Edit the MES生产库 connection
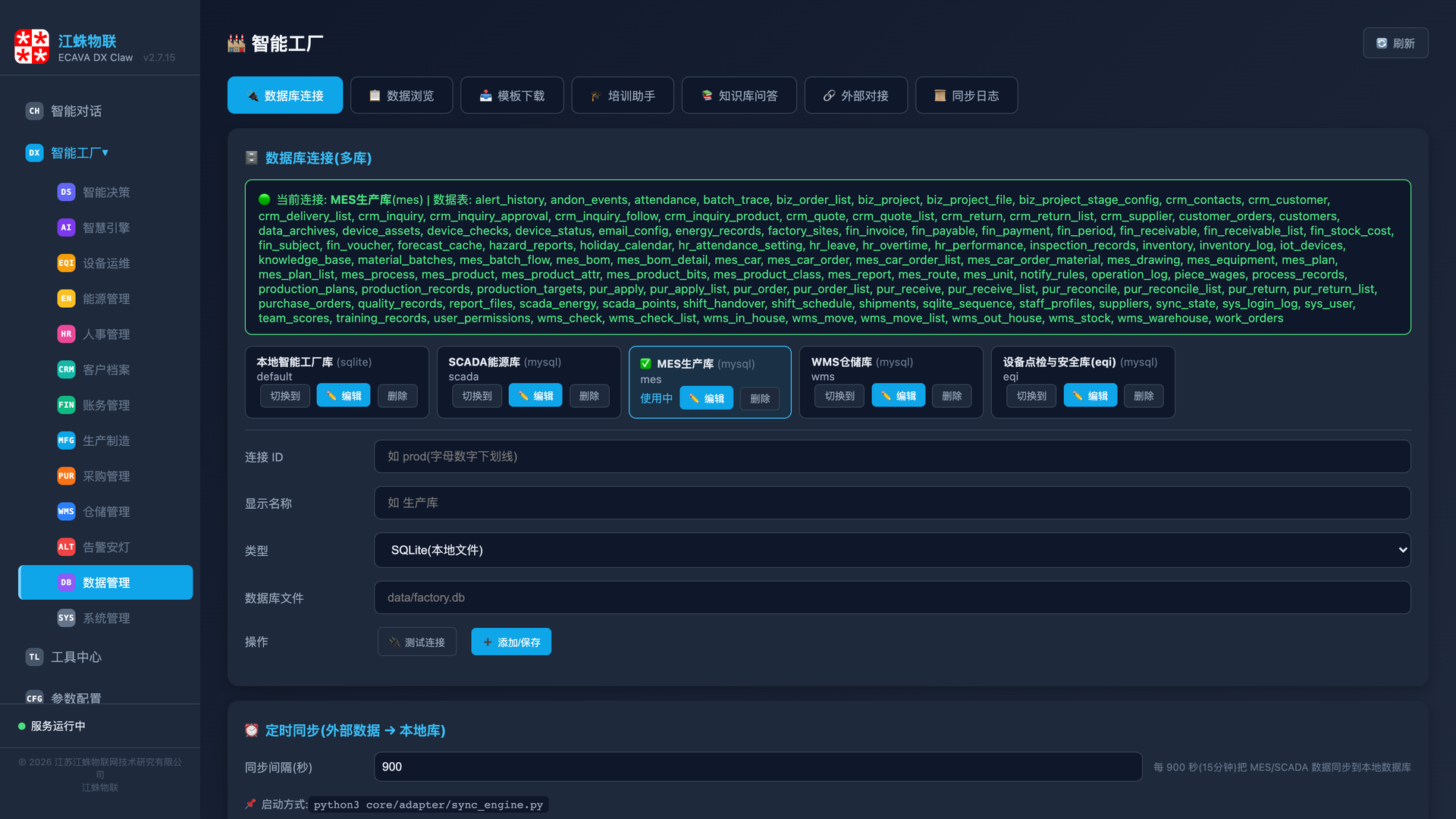Image resolution: width=1456 pixels, height=819 pixels. click(706, 398)
